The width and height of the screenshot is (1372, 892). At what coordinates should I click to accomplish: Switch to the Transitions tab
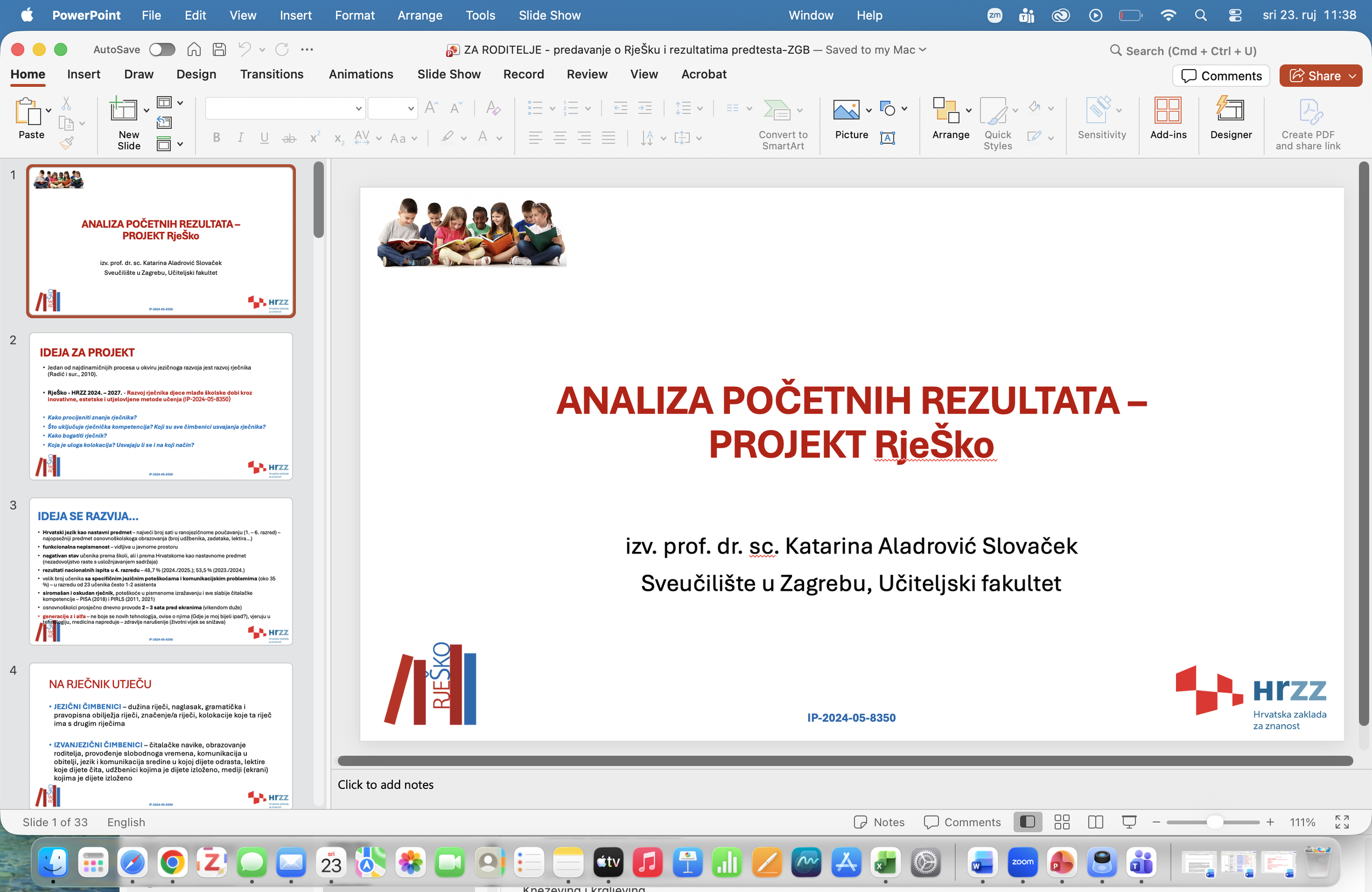tap(272, 75)
